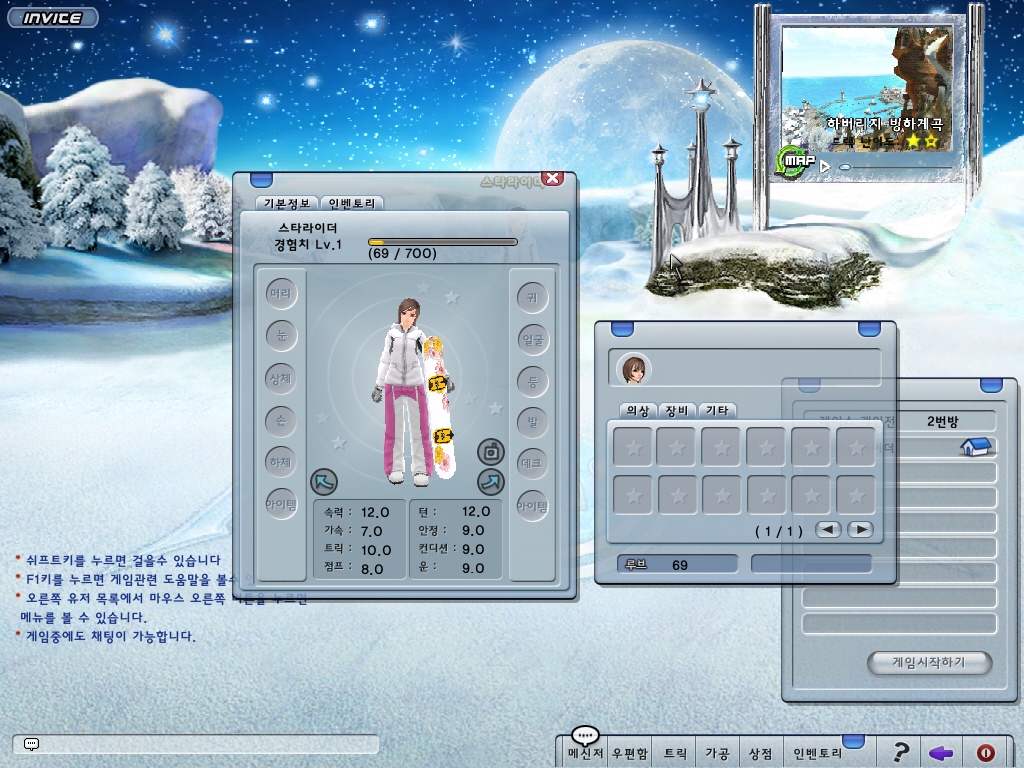Click the camera snapshot icon
1024x768 pixels.
491,451
